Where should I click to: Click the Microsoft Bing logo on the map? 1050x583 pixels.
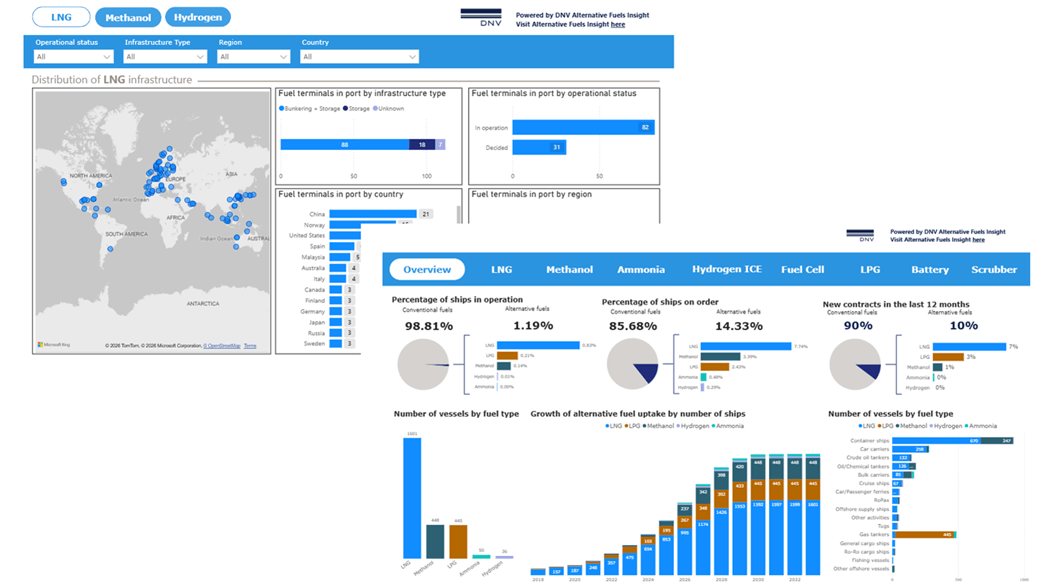54,345
